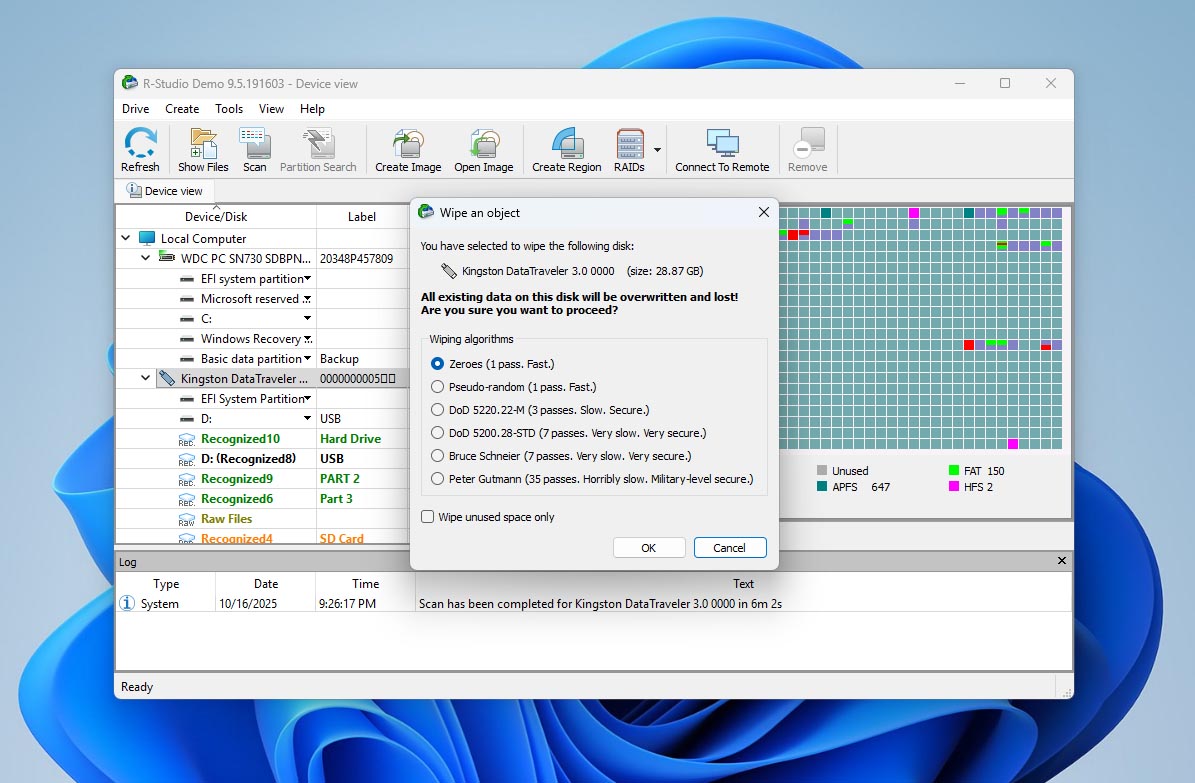Viewport: 1195px width, 783px height.
Task: Launch Partition Search
Action: click(x=319, y=148)
